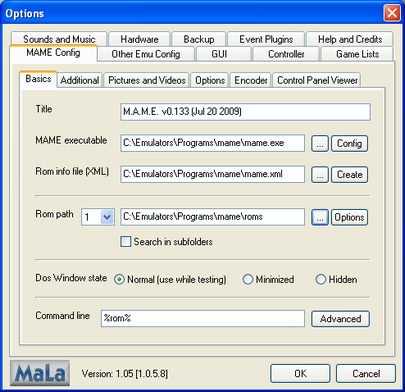Open the Control Panel Viewer sub-tab
Viewport: 405px width, 392px height.
coord(317,80)
